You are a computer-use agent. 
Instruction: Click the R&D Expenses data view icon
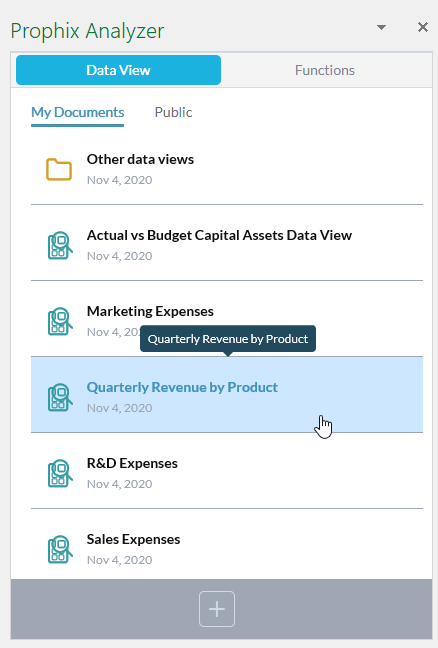[x=60, y=474]
